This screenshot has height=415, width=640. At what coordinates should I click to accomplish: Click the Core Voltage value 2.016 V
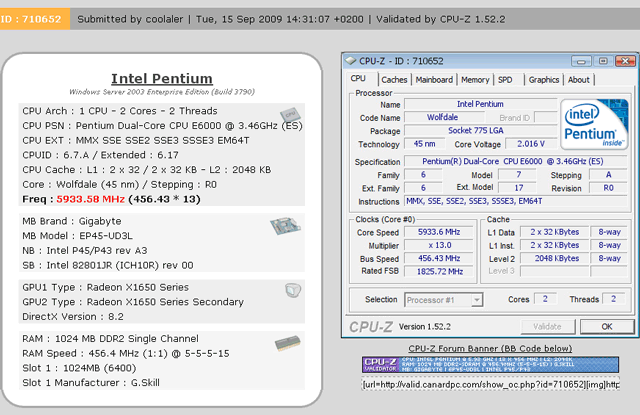(531, 144)
